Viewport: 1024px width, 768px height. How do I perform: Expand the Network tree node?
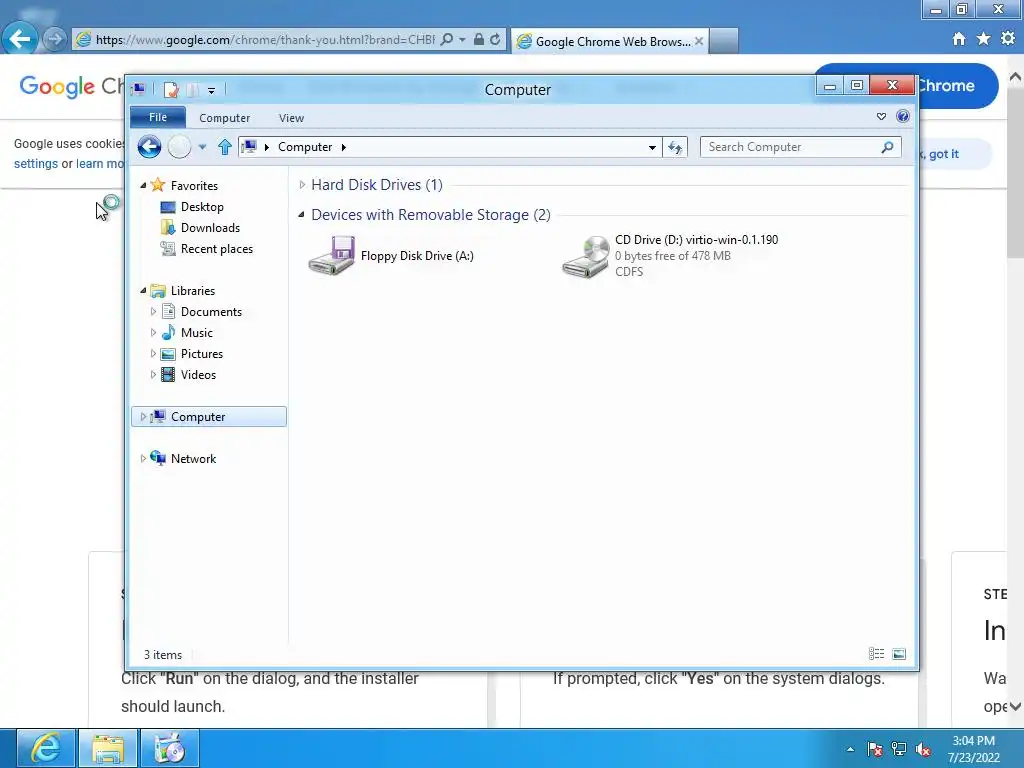click(x=143, y=458)
